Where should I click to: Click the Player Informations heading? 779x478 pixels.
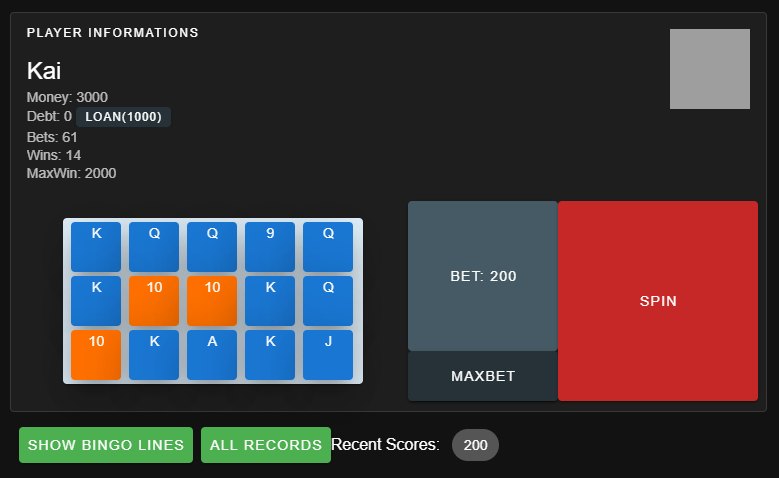(x=112, y=33)
